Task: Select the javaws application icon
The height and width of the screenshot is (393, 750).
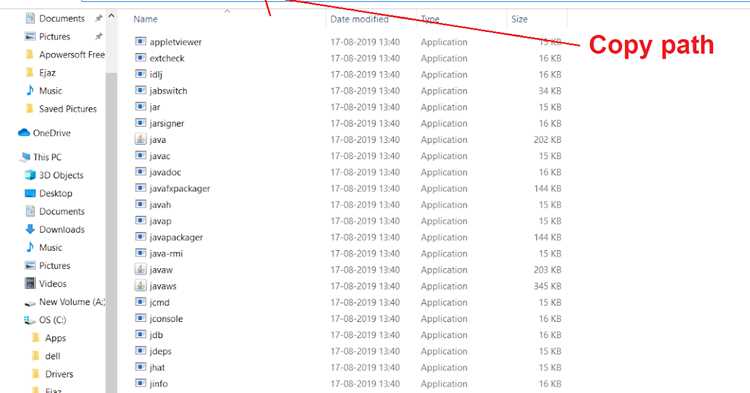Action: point(140,286)
